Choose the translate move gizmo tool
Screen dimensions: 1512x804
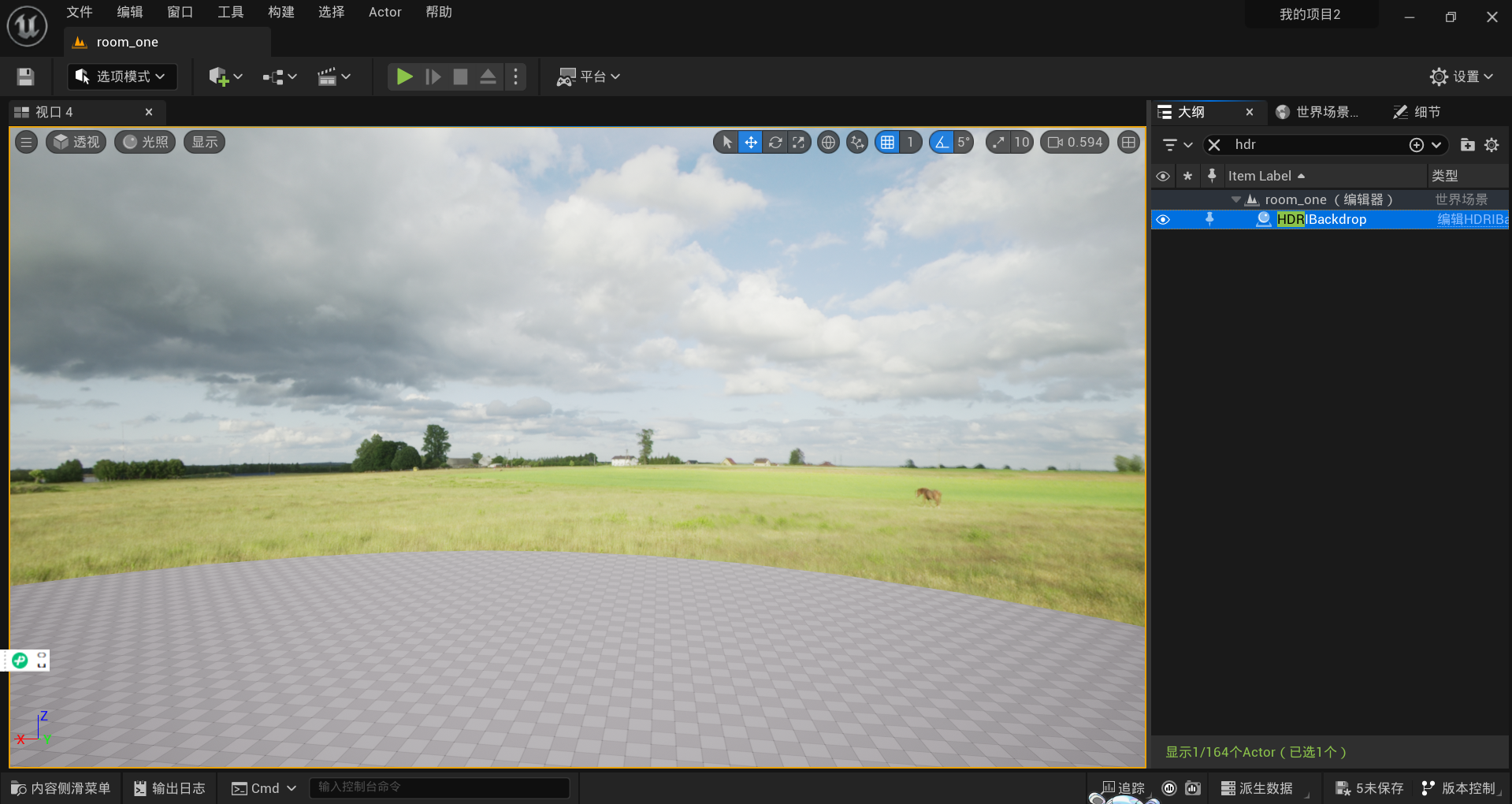[x=751, y=142]
